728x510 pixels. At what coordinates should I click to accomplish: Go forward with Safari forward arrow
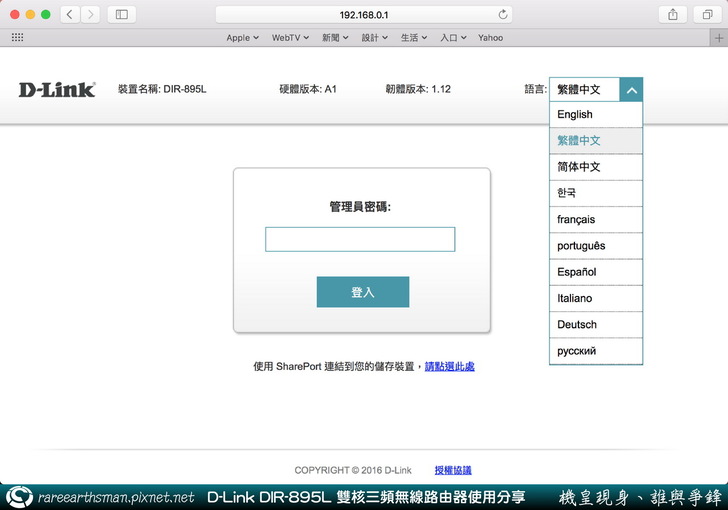click(91, 14)
